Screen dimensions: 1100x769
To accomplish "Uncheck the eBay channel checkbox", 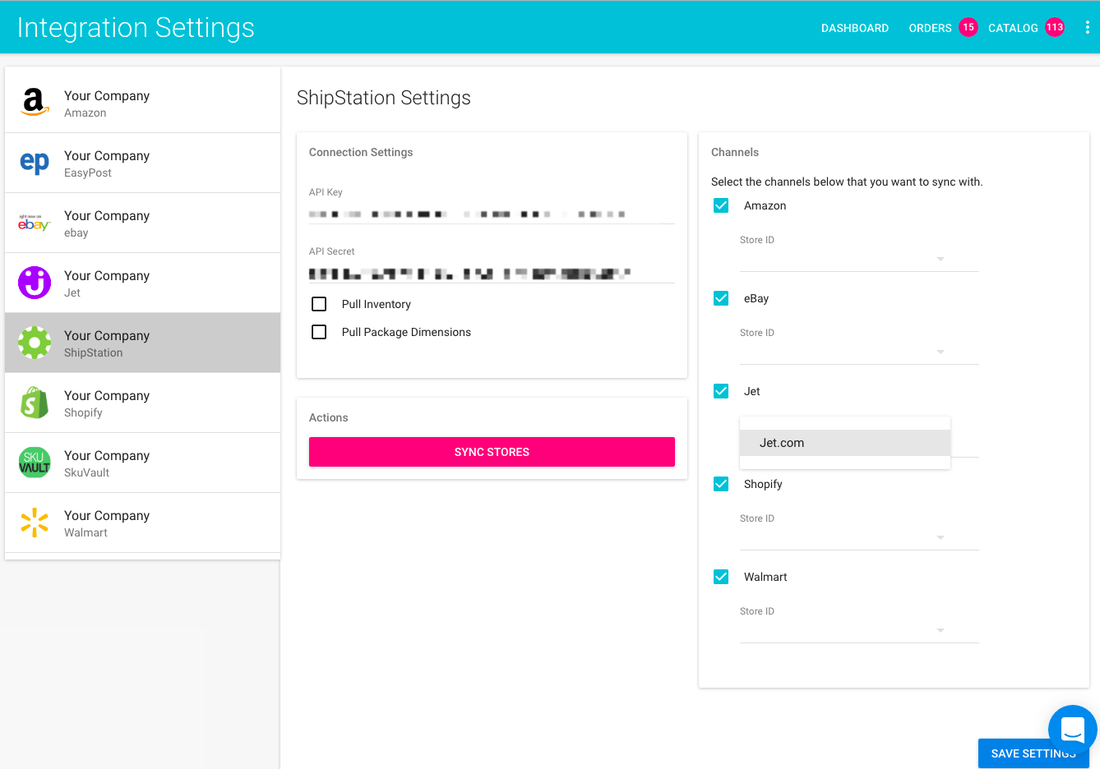I will (x=721, y=298).
